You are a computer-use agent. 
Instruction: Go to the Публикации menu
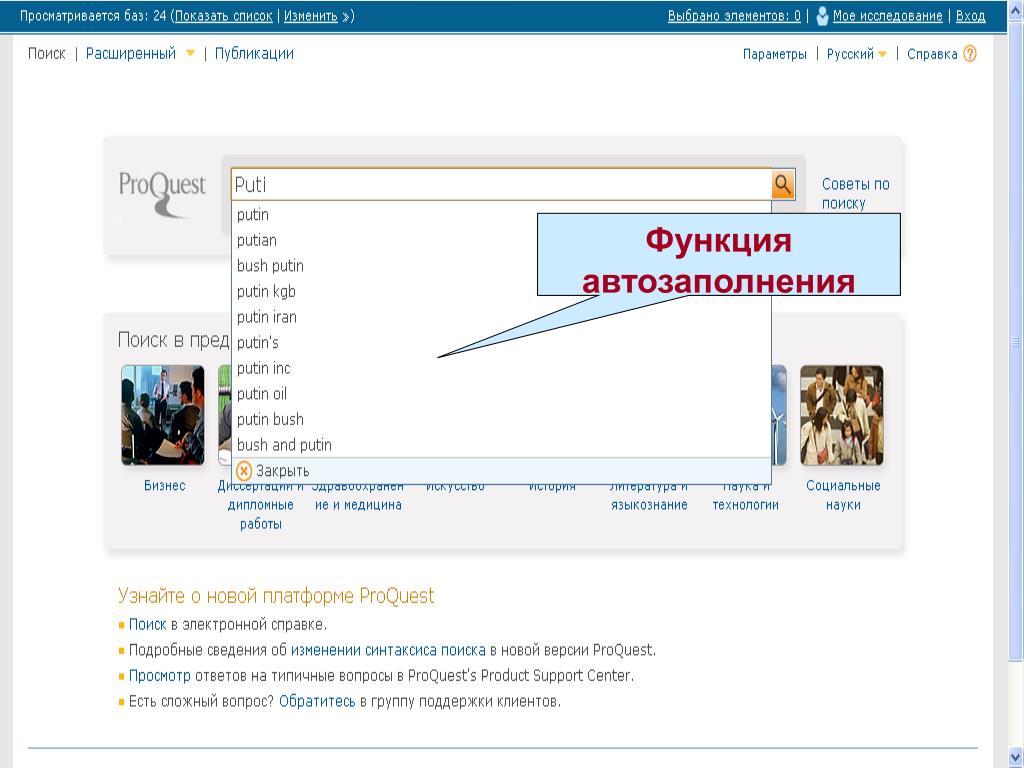[x=254, y=54]
